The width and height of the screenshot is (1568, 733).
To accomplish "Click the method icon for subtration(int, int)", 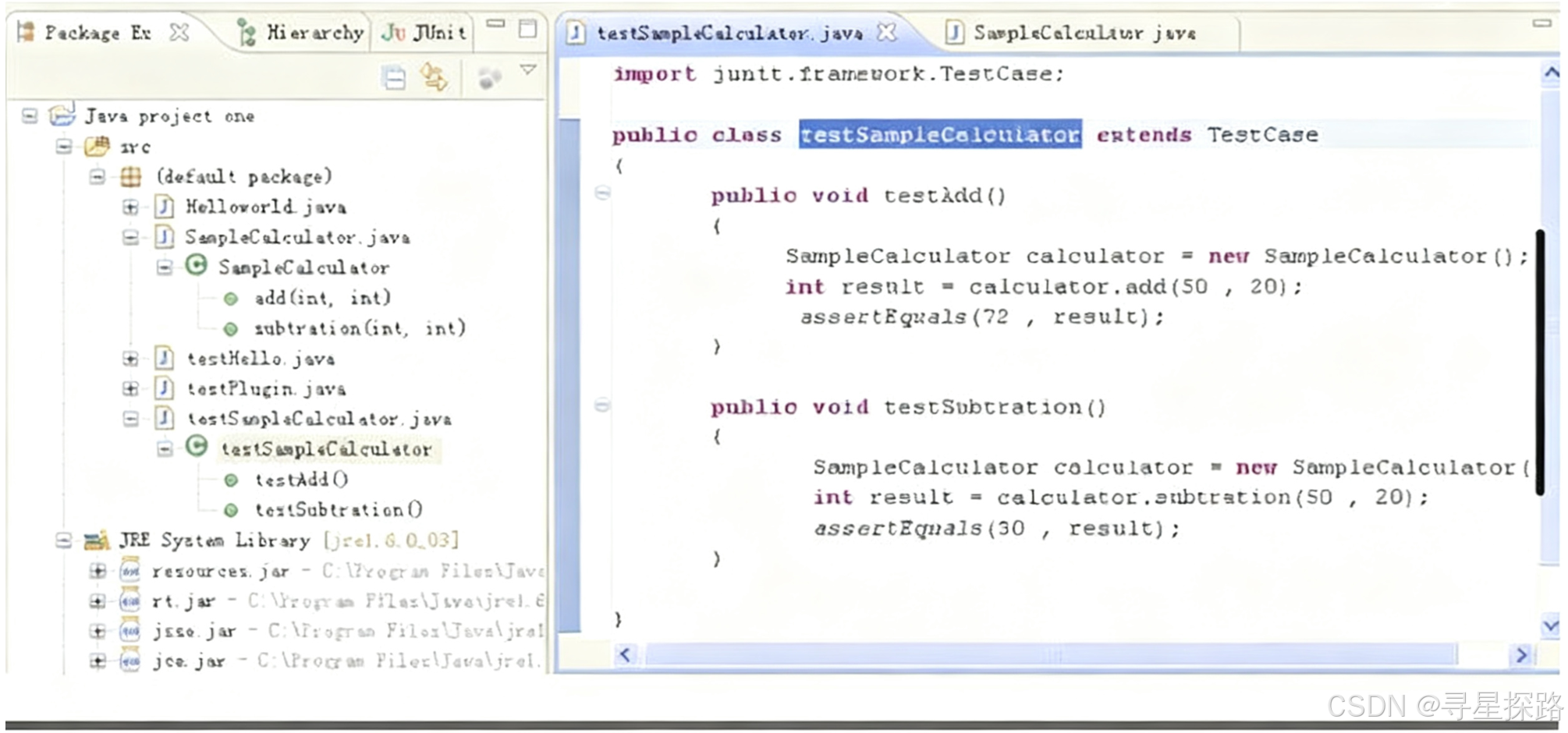I will [231, 329].
